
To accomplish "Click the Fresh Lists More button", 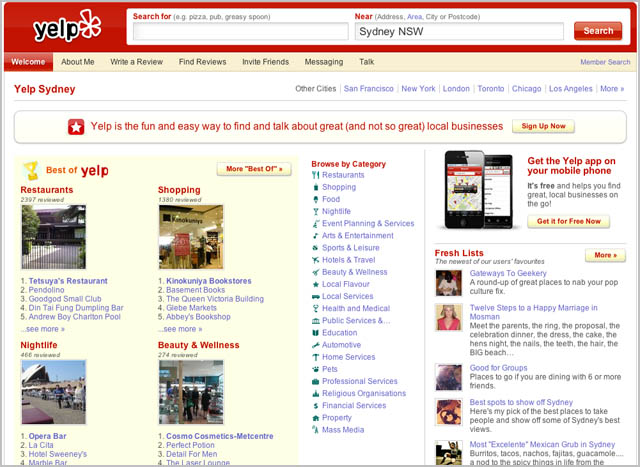I will coord(605,255).
